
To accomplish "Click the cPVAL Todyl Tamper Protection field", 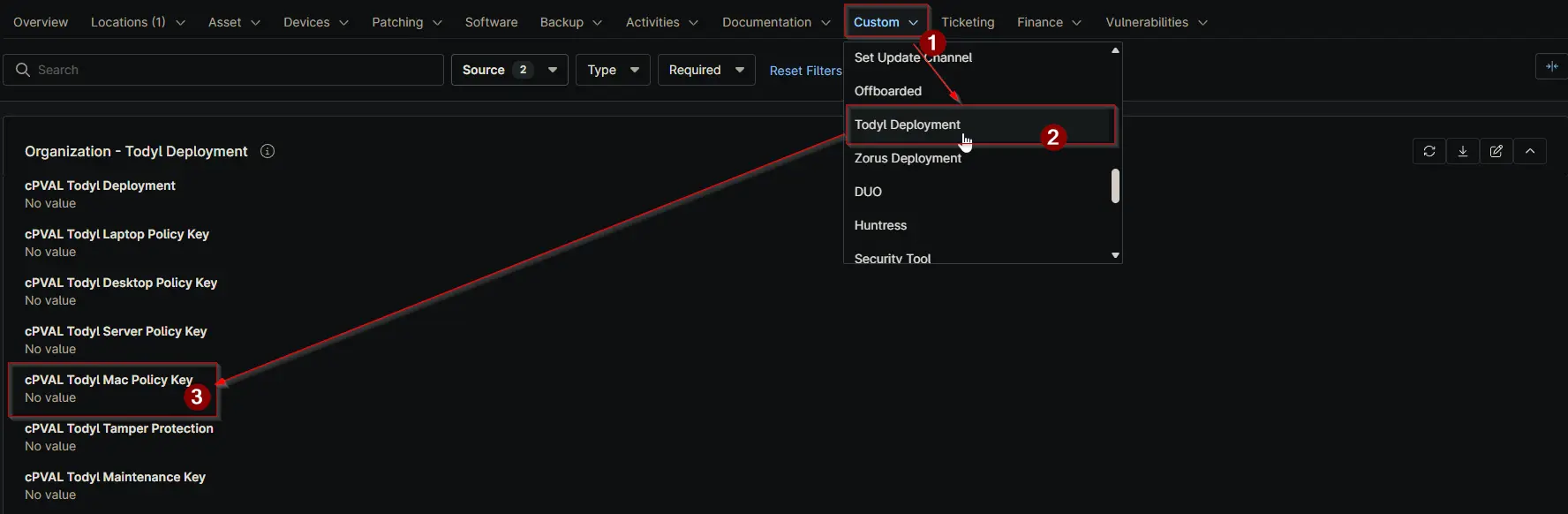I will (119, 437).
